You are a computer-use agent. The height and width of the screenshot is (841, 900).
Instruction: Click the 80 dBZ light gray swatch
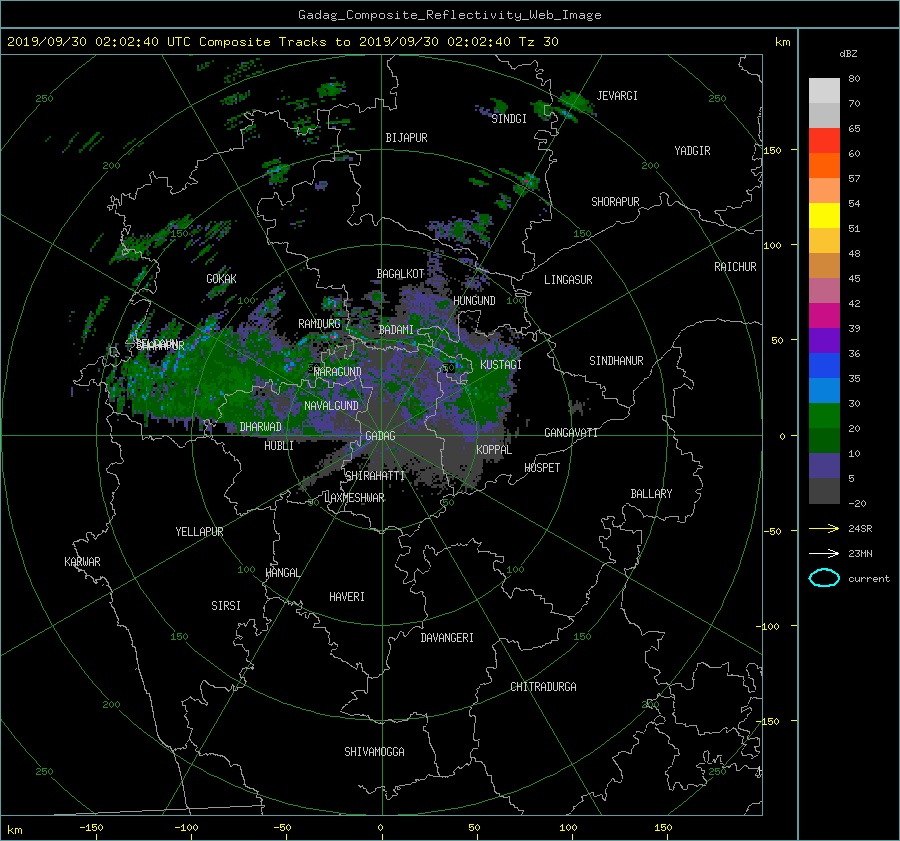point(824,90)
